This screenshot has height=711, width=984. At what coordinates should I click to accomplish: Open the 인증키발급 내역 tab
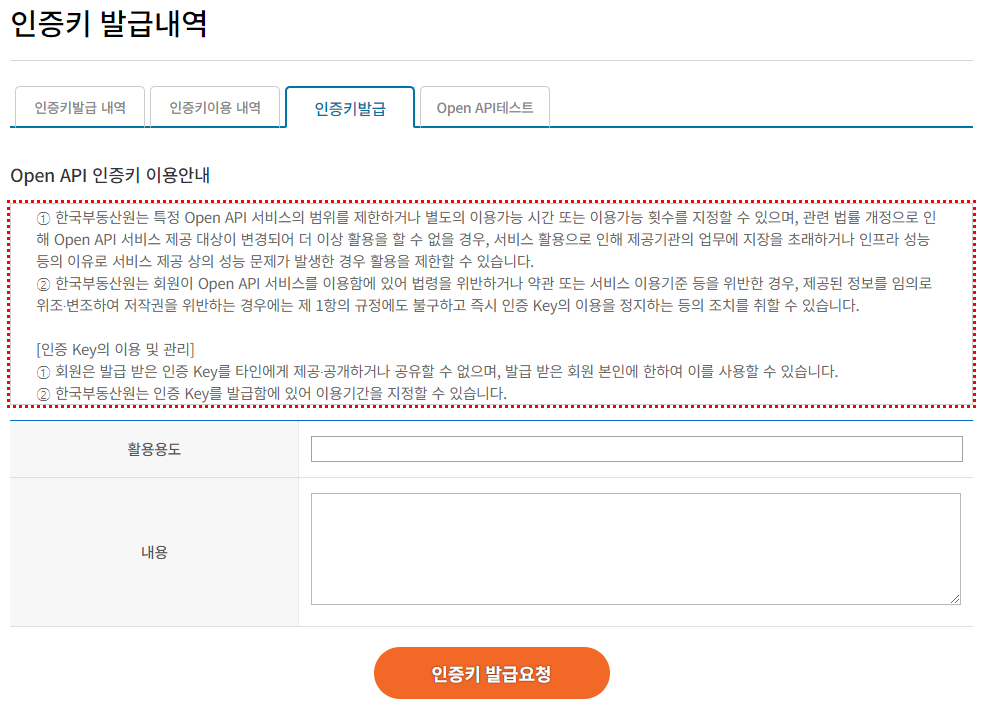80,107
